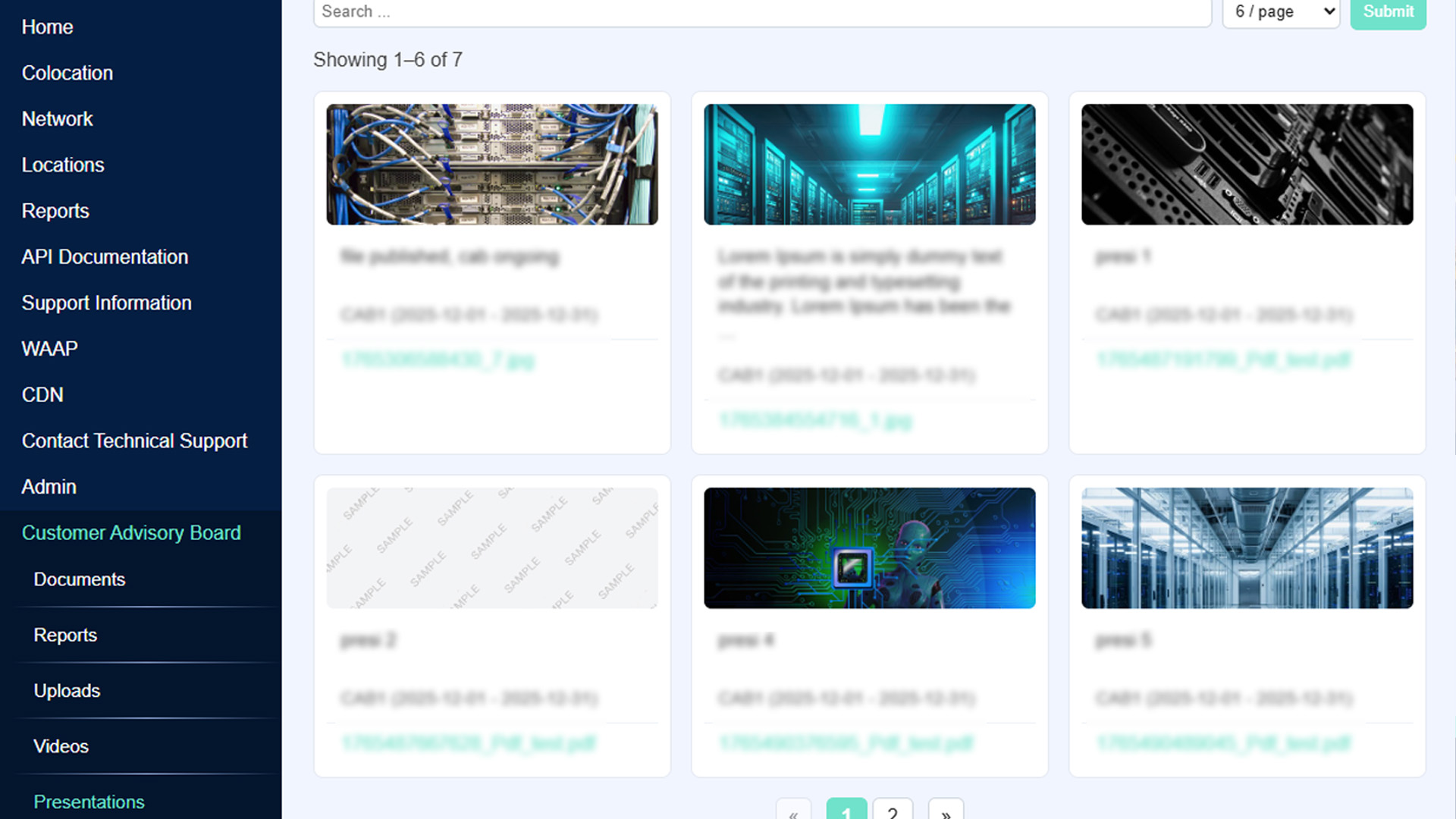Open Uploads under Customer Advisory Board

pos(67,691)
